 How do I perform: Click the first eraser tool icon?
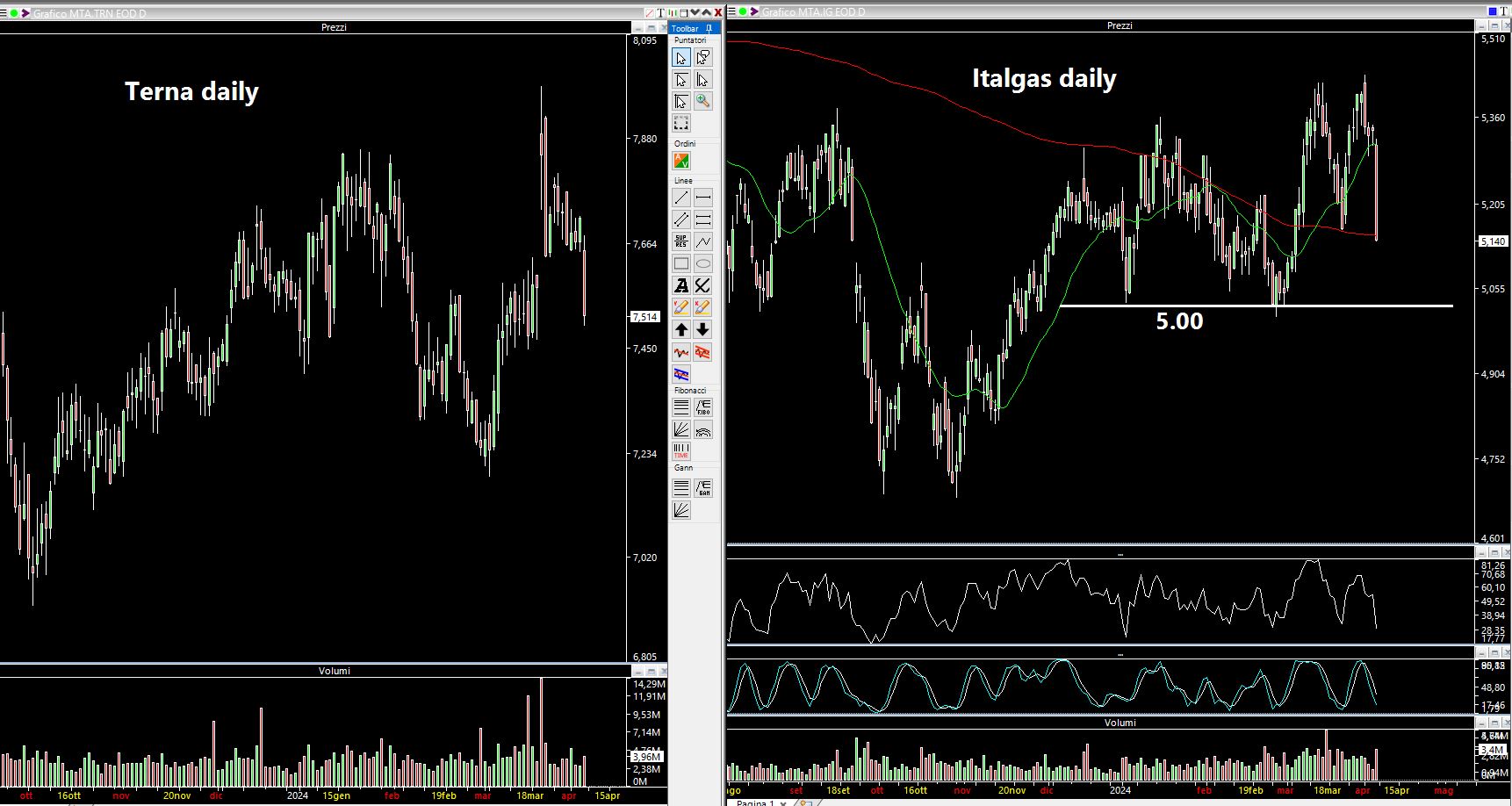[x=681, y=307]
